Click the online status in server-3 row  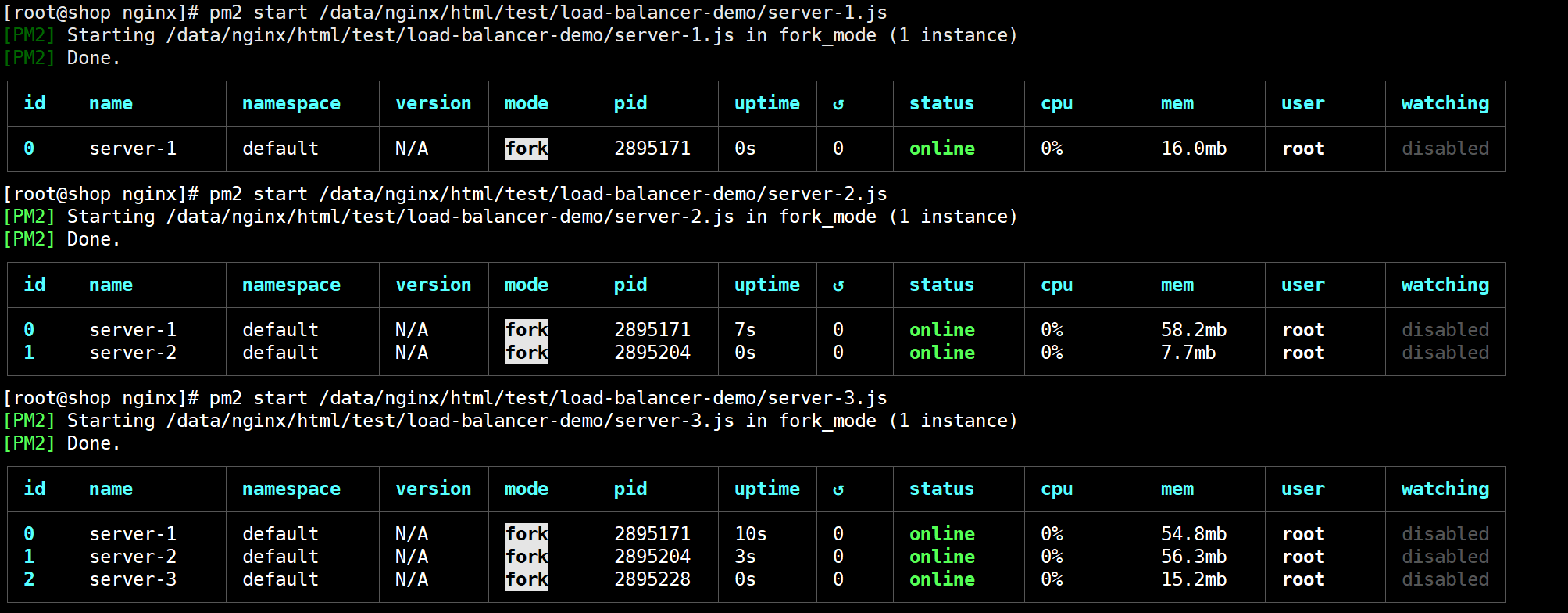[x=942, y=579]
